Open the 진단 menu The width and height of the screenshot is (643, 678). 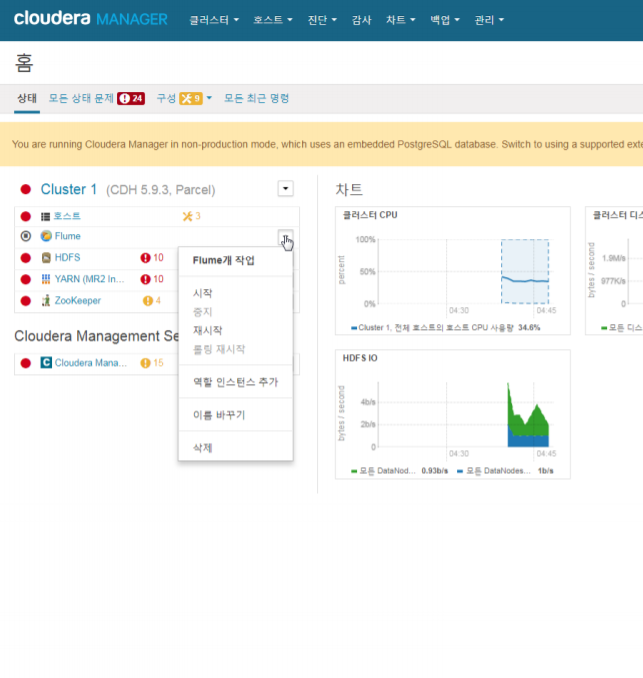point(322,20)
